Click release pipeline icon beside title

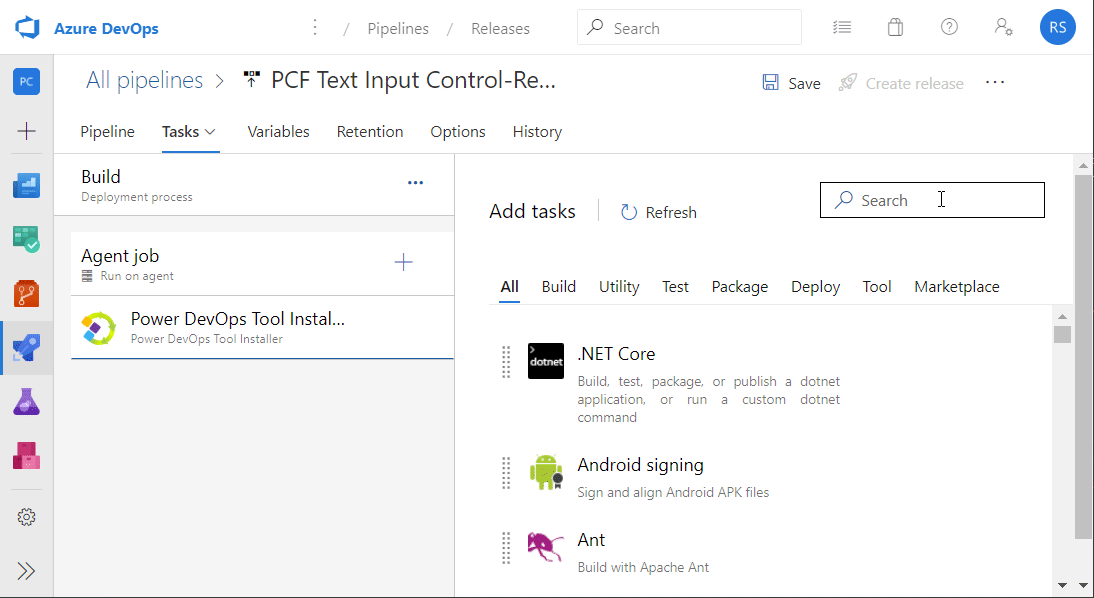251,80
